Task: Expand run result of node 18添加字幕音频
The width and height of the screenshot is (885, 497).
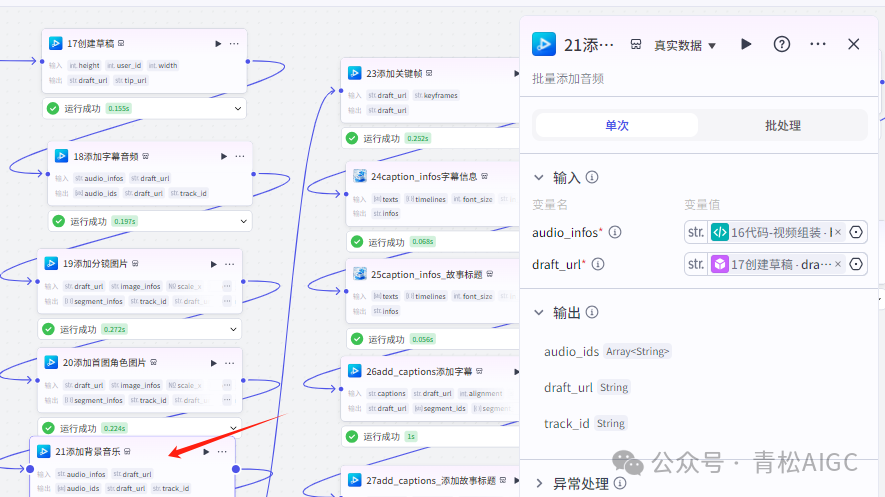Action: point(244,221)
